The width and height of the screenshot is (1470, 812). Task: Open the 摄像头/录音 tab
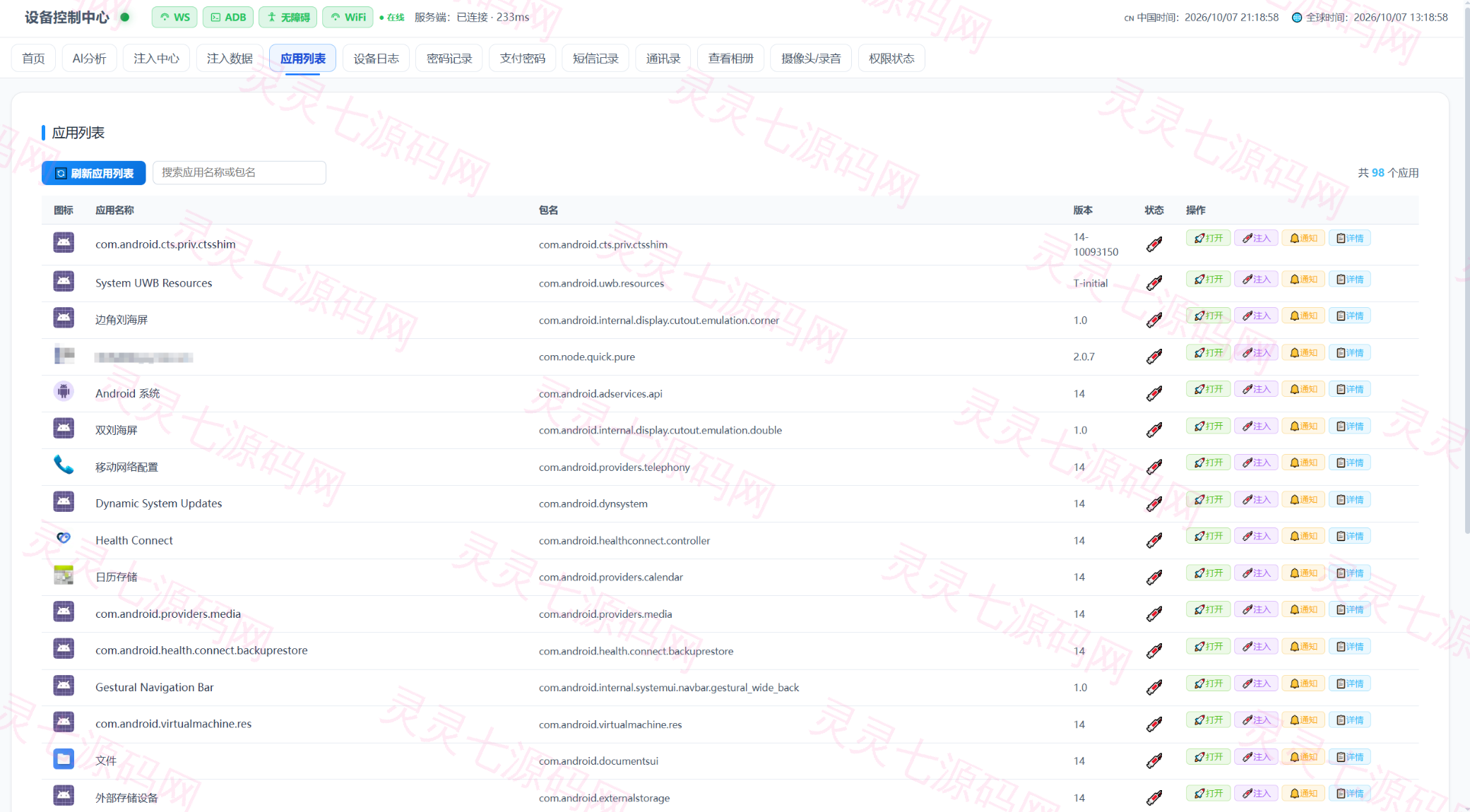coord(811,59)
